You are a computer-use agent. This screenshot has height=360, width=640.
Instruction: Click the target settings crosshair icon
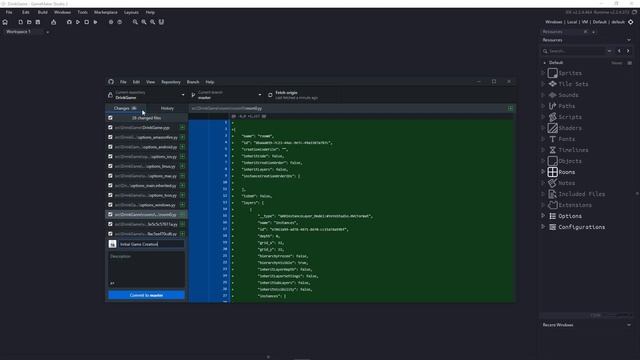pyautogui.click(x=631, y=22)
